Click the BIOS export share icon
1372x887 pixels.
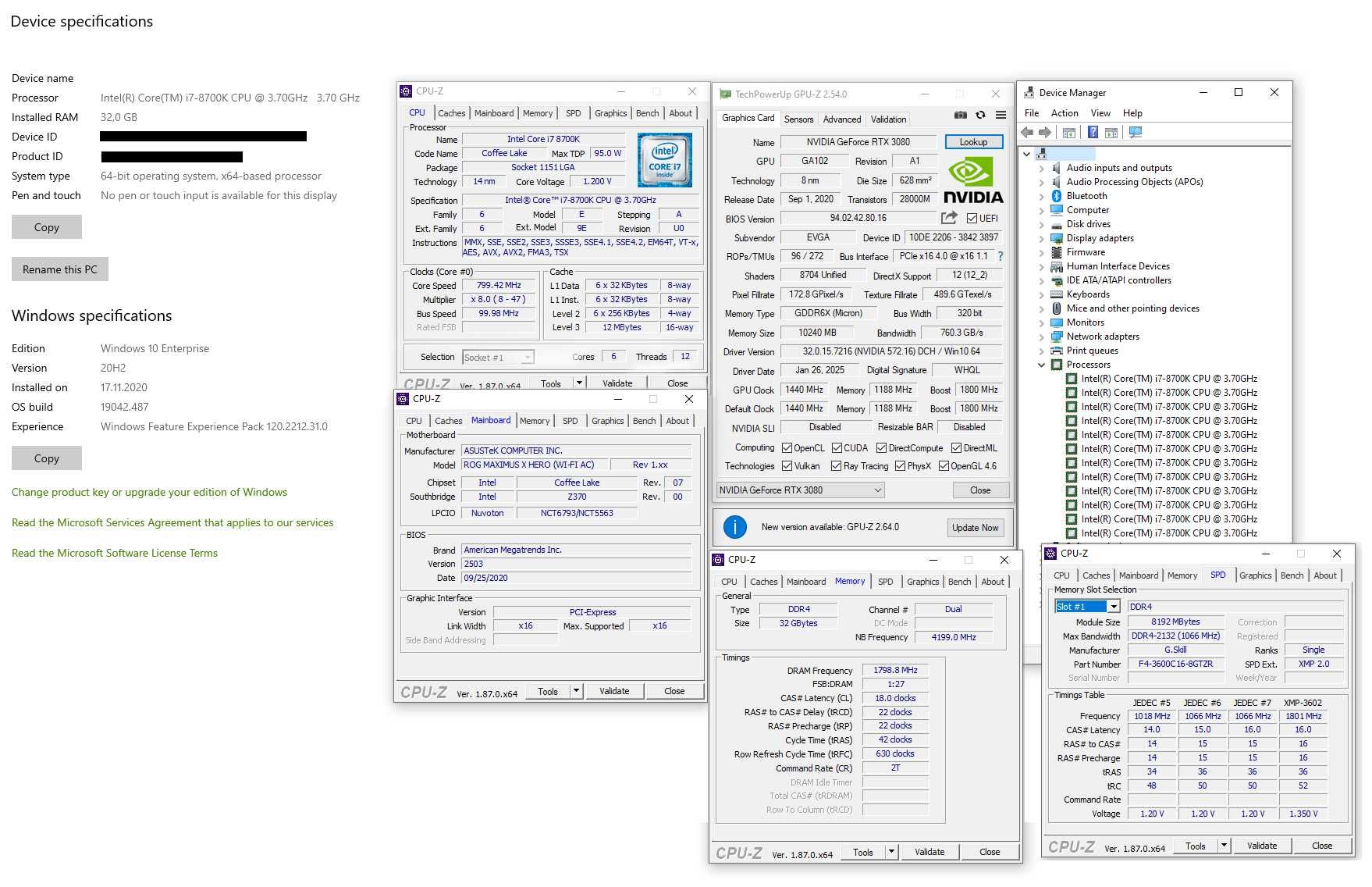(x=949, y=218)
